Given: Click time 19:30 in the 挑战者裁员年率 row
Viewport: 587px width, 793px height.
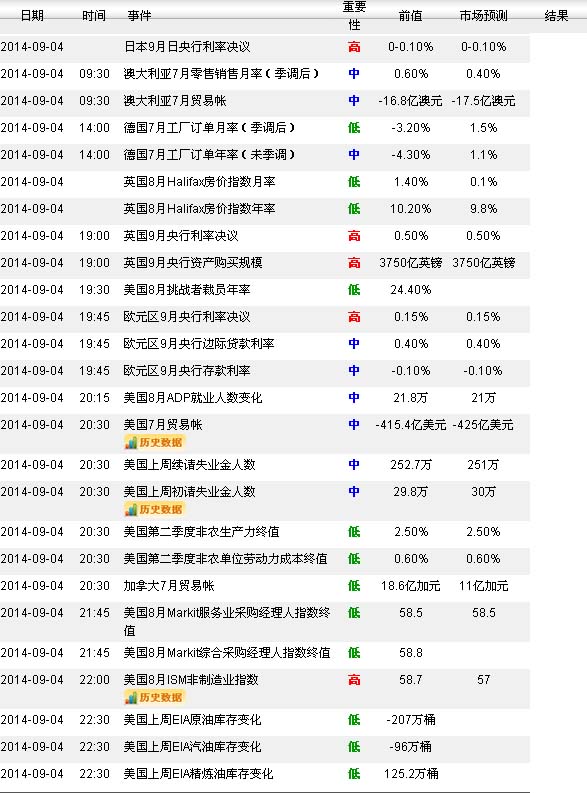Looking at the screenshot, I should click(x=94, y=290).
